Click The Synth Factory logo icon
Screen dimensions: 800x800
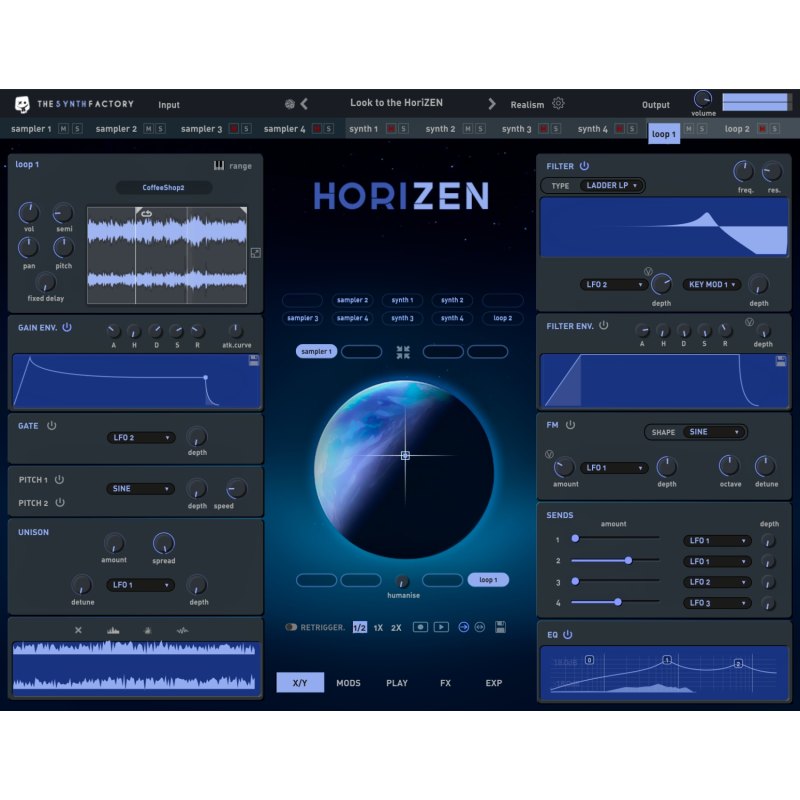[22, 104]
